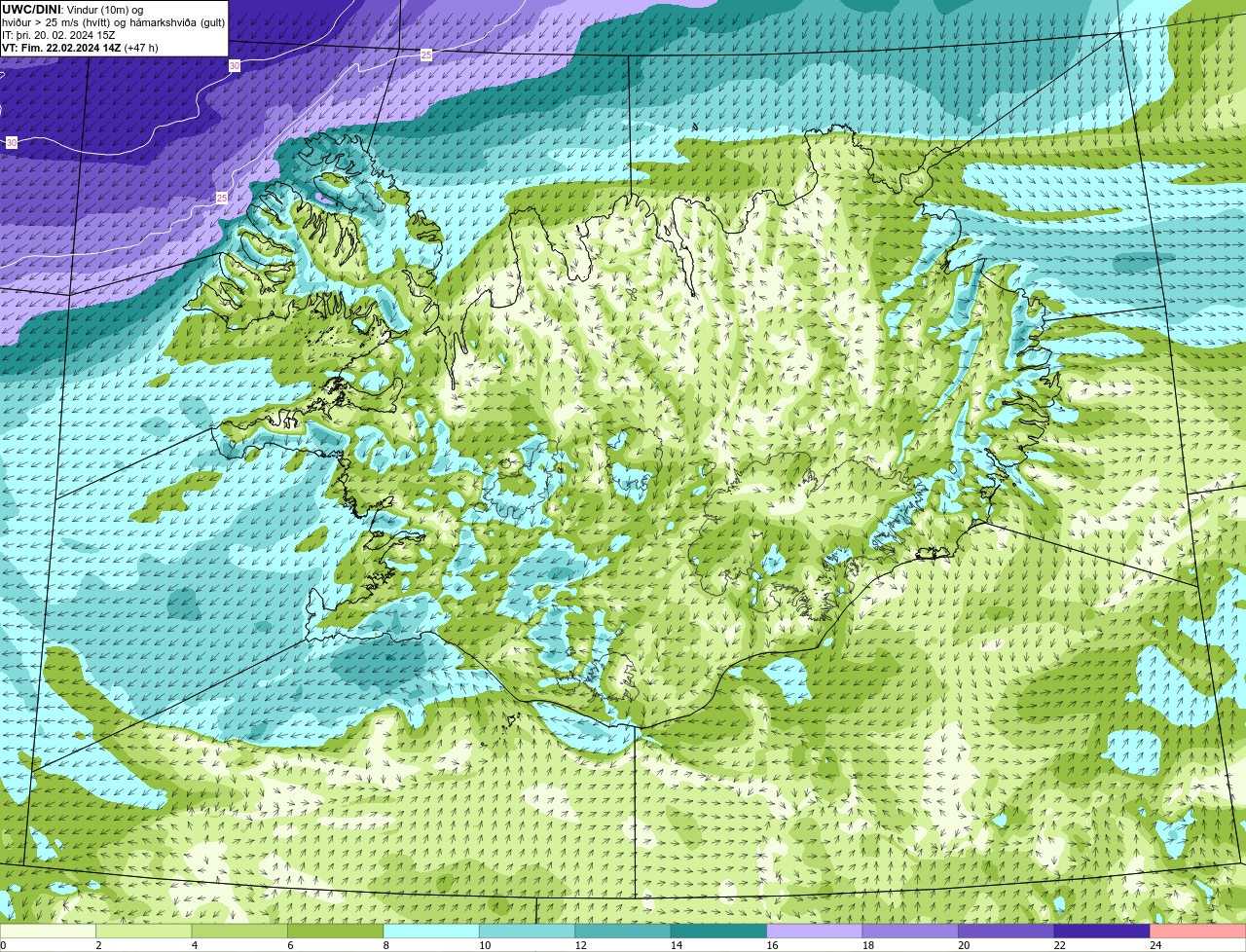This screenshot has height=952, width=1246.
Task: Select the 4–6 m/s green legend swatch
Action: click(x=239, y=931)
